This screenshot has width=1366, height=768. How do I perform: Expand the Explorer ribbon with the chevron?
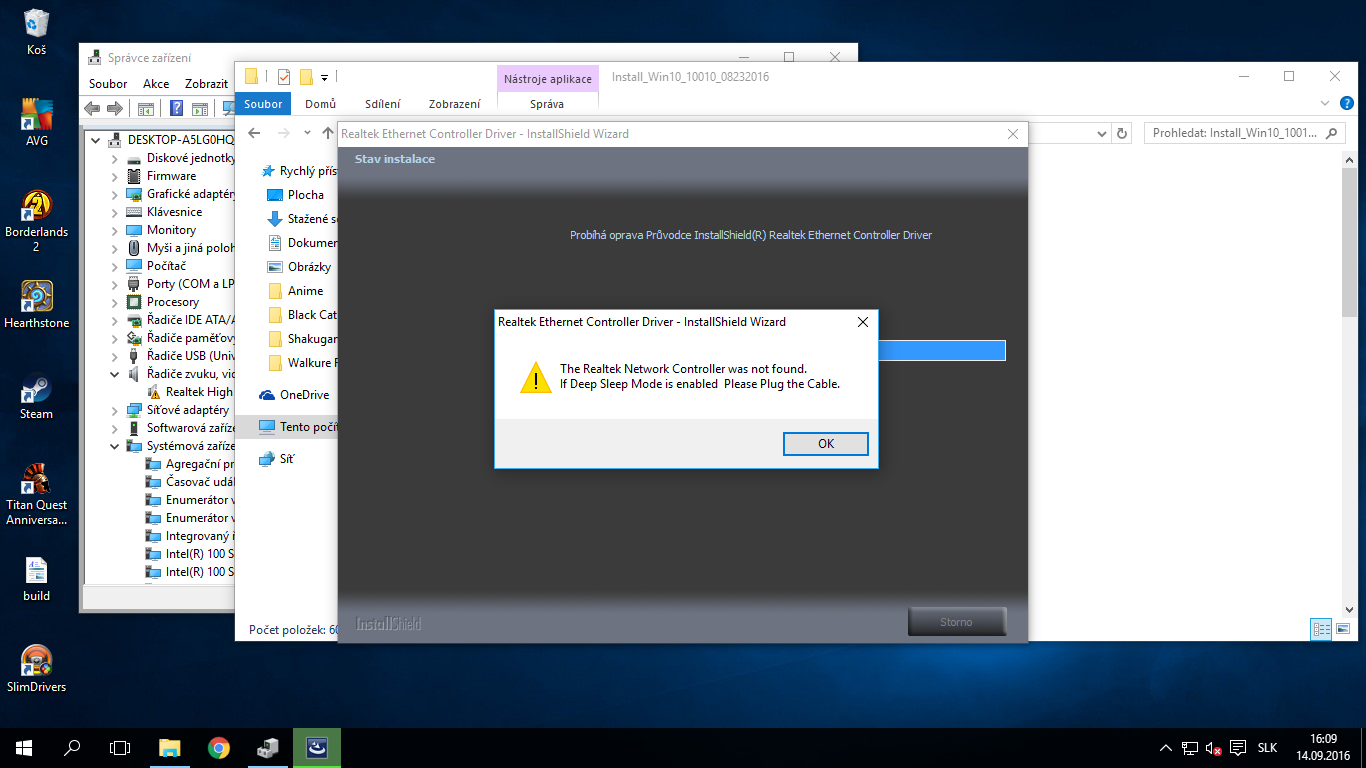click(1326, 103)
